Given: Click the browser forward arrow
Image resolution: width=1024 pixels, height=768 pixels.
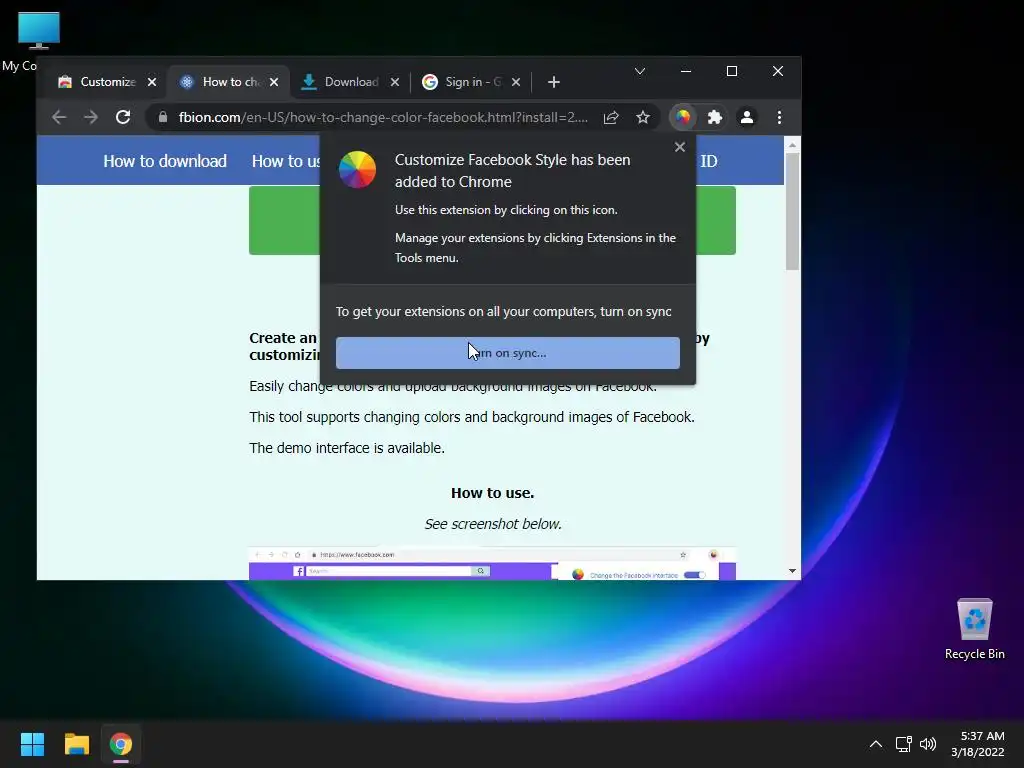Looking at the screenshot, I should pos(91,118).
